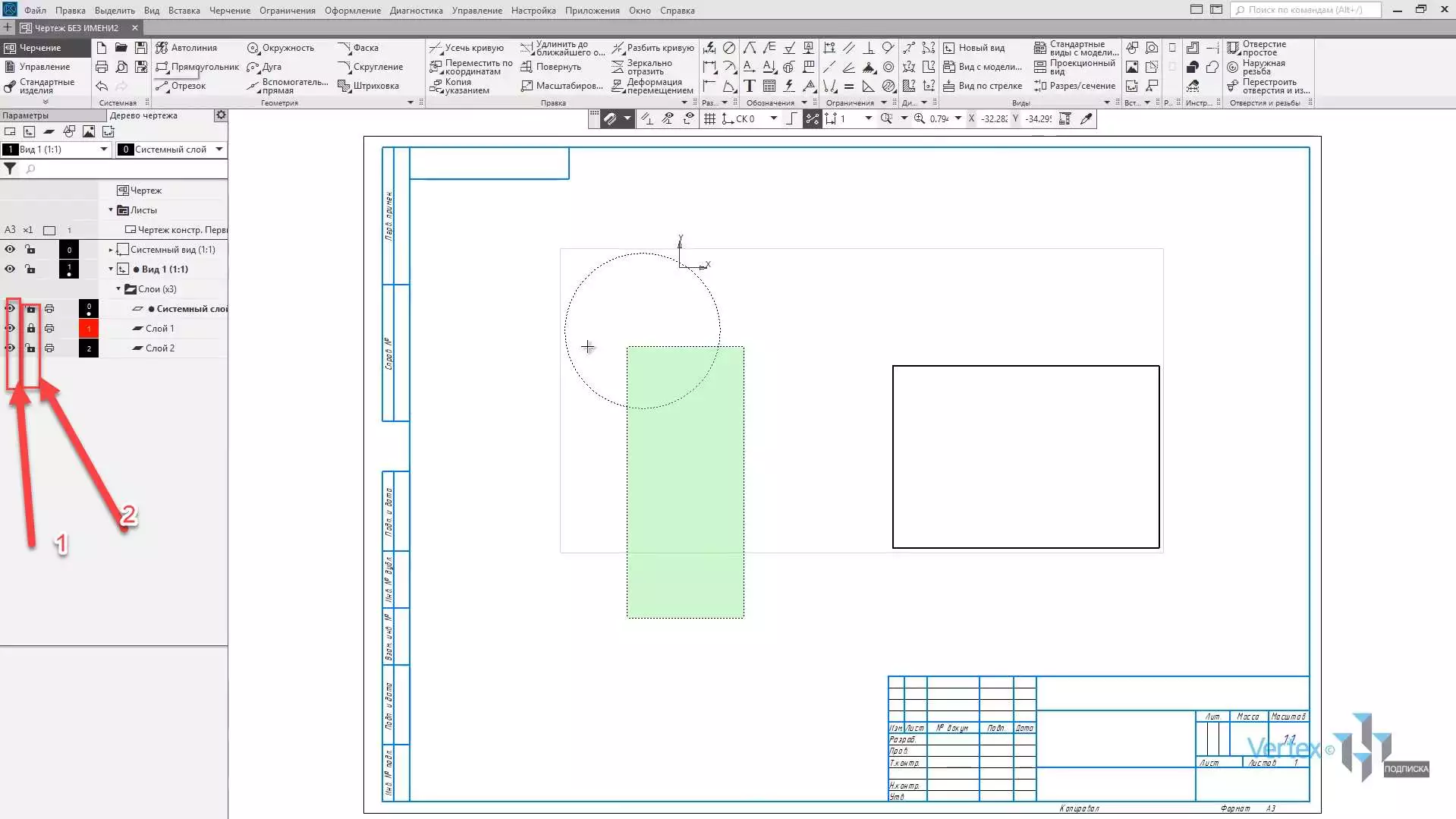1456x819 pixels.
Task: Click the Print icon in Системная toolbar
Action: (102, 67)
